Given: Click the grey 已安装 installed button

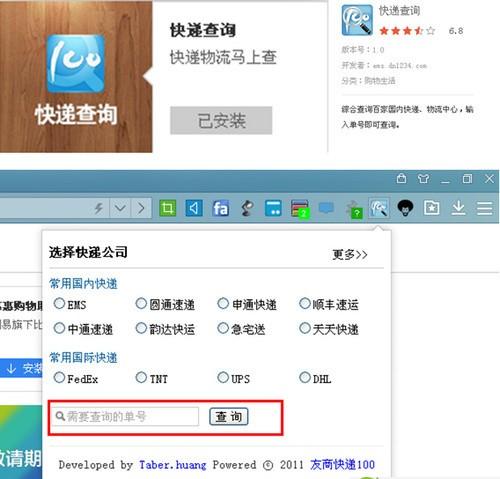Looking at the screenshot, I should pyautogui.click(x=221, y=120).
